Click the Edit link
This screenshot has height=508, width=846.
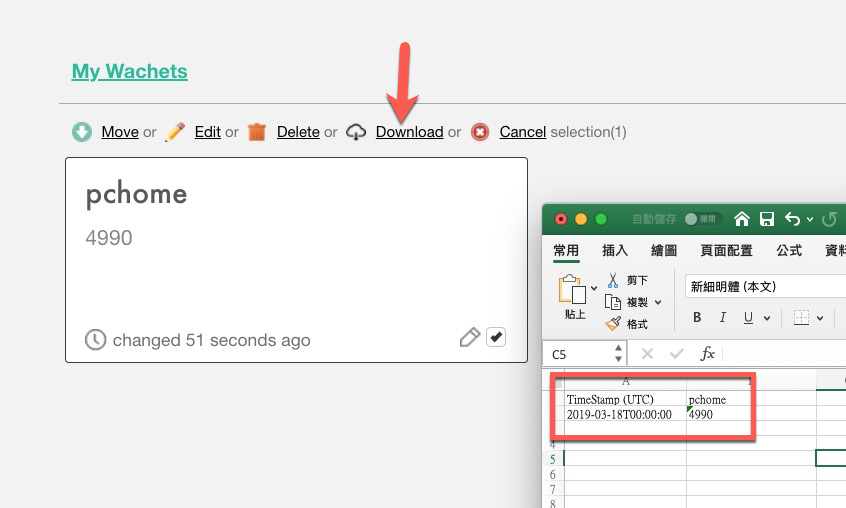tap(208, 132)
